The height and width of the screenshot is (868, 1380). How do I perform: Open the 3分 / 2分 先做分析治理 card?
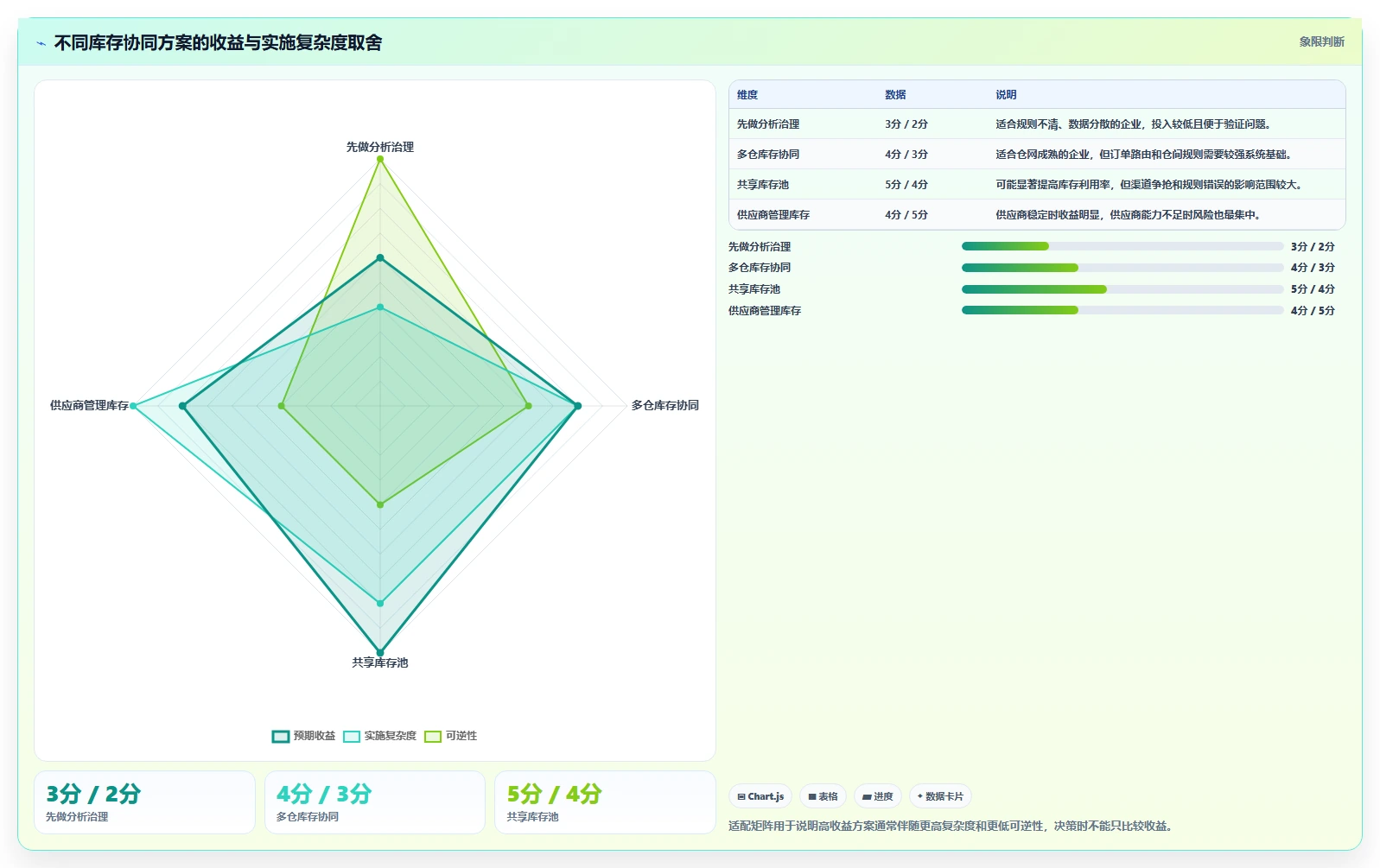point(144,802)
